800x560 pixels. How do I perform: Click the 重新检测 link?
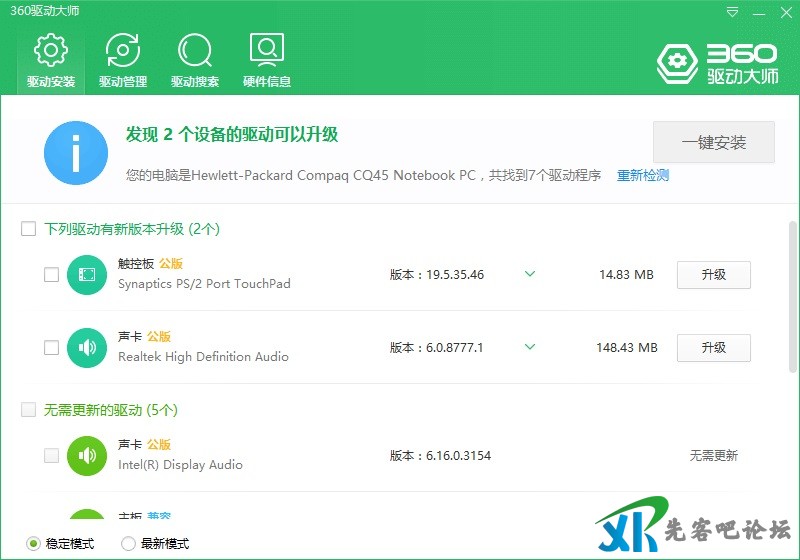click(642, 176)
